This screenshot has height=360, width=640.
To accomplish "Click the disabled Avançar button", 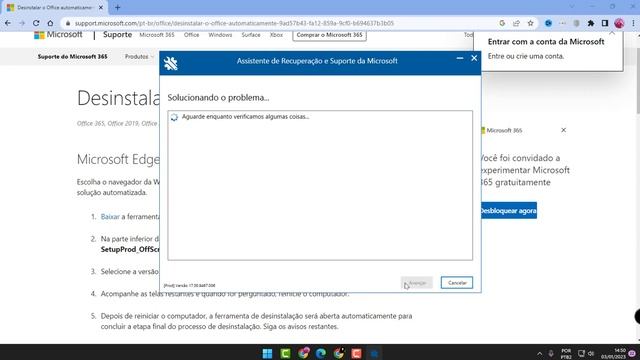I will 417,283.
